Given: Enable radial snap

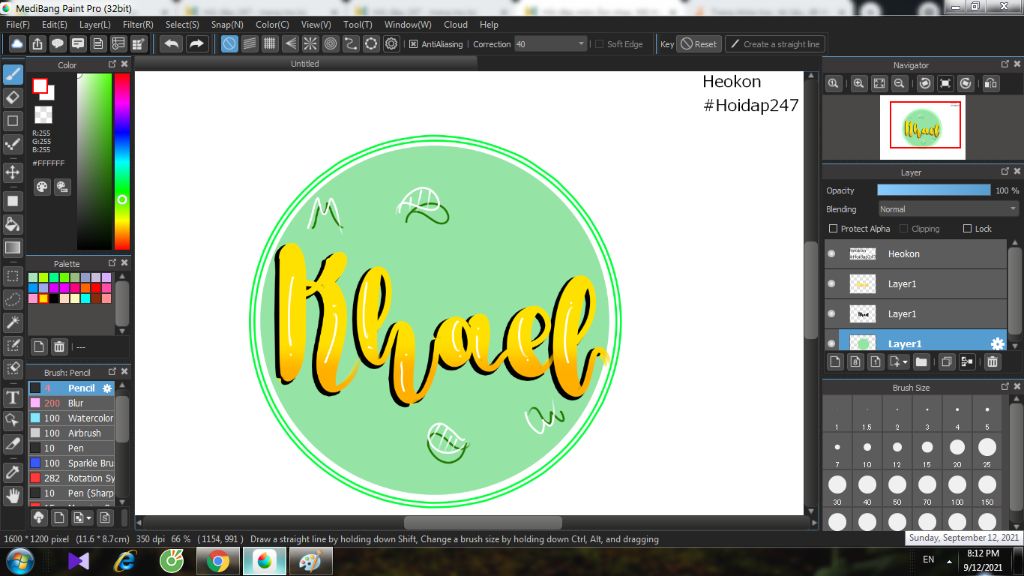Looking at the screenshot, I should coord(310,44).
